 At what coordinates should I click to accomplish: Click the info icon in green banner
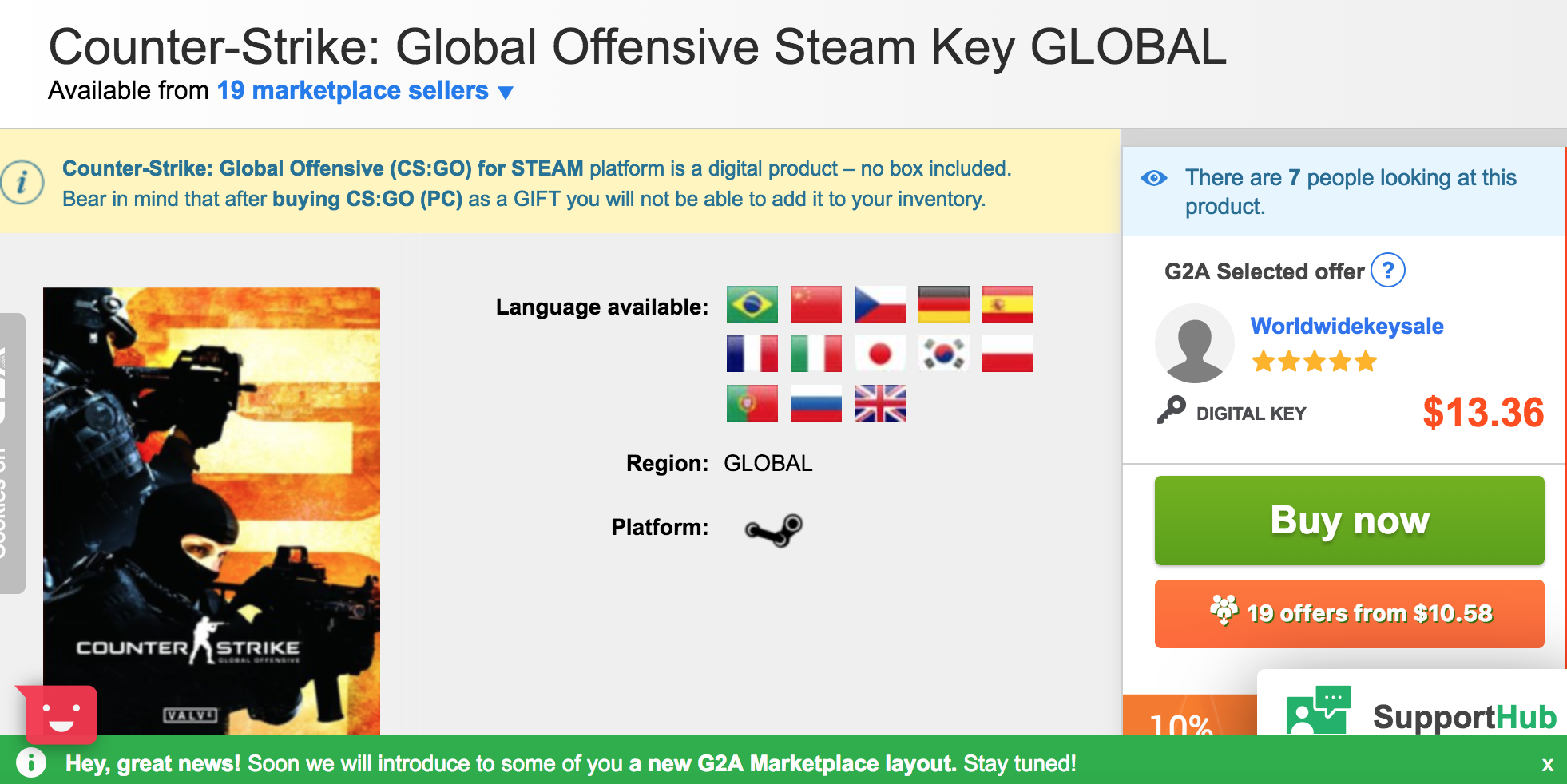pyautogui.click(x=30, y=762)
